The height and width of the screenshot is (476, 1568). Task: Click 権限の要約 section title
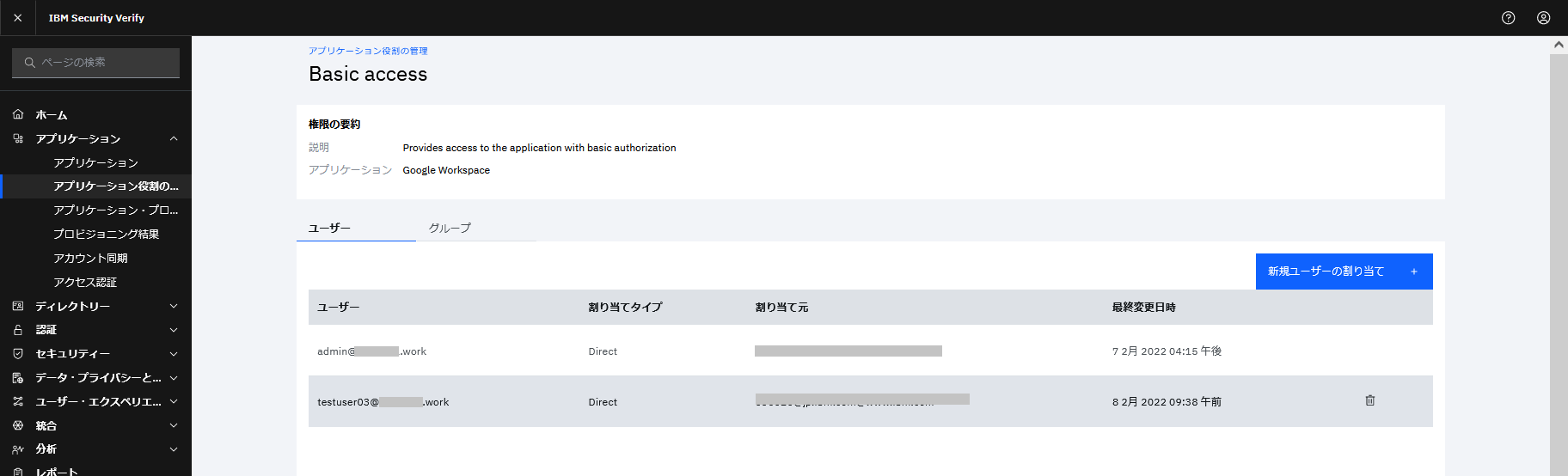334,124
